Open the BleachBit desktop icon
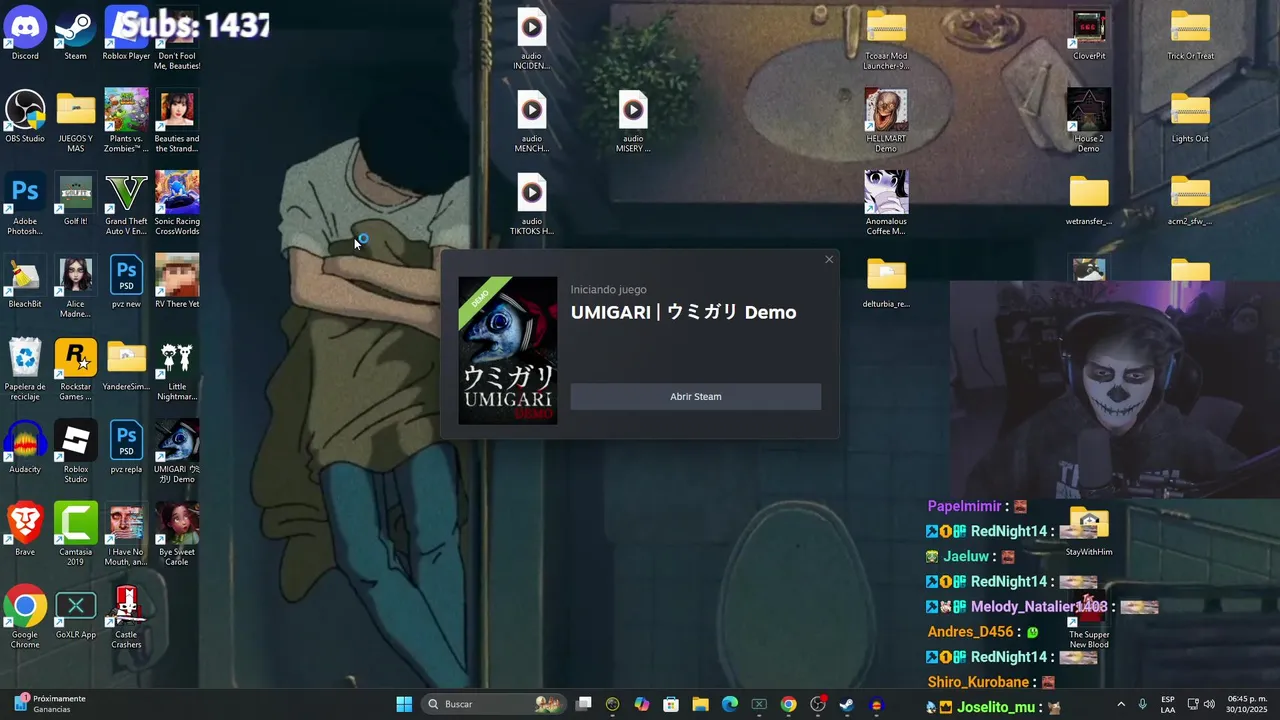1280x720 pixels. tap(25, 282)
